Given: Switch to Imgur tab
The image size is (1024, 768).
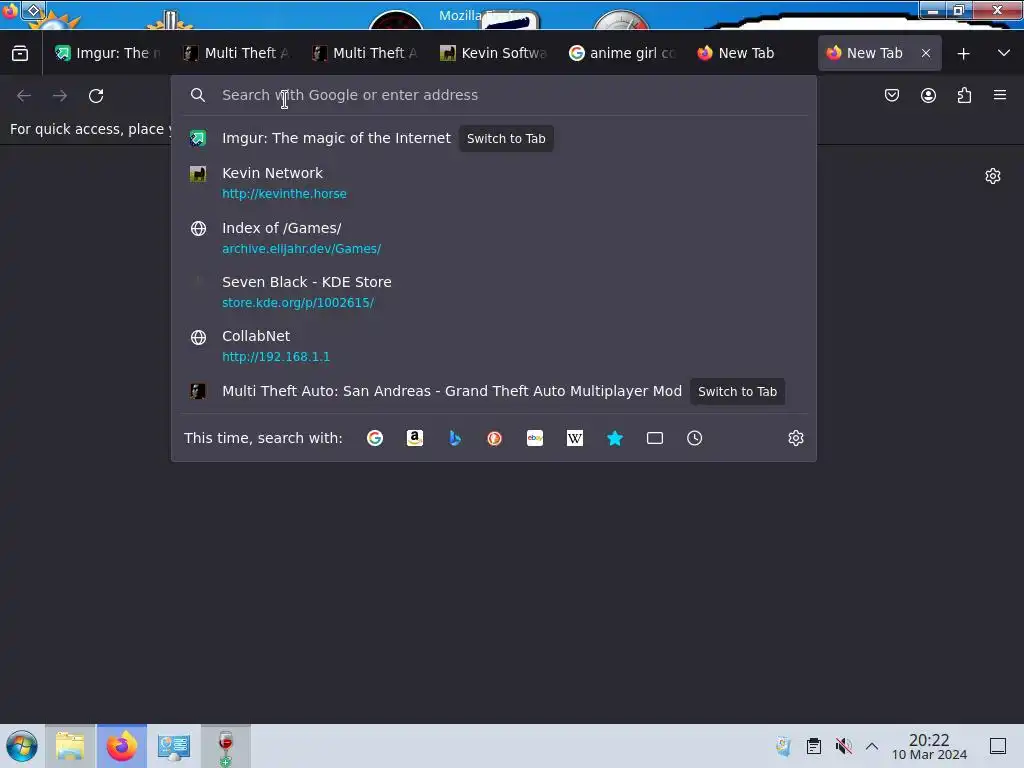Looking at the screenshot, I should coord(108,54).
